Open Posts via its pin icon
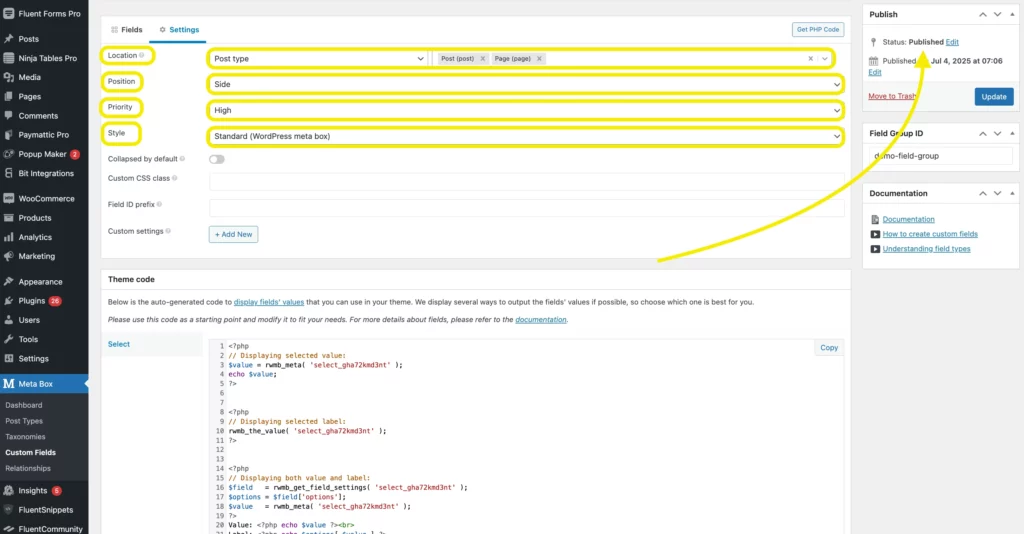The image size is (1024, 534). [x=8, y=39]
